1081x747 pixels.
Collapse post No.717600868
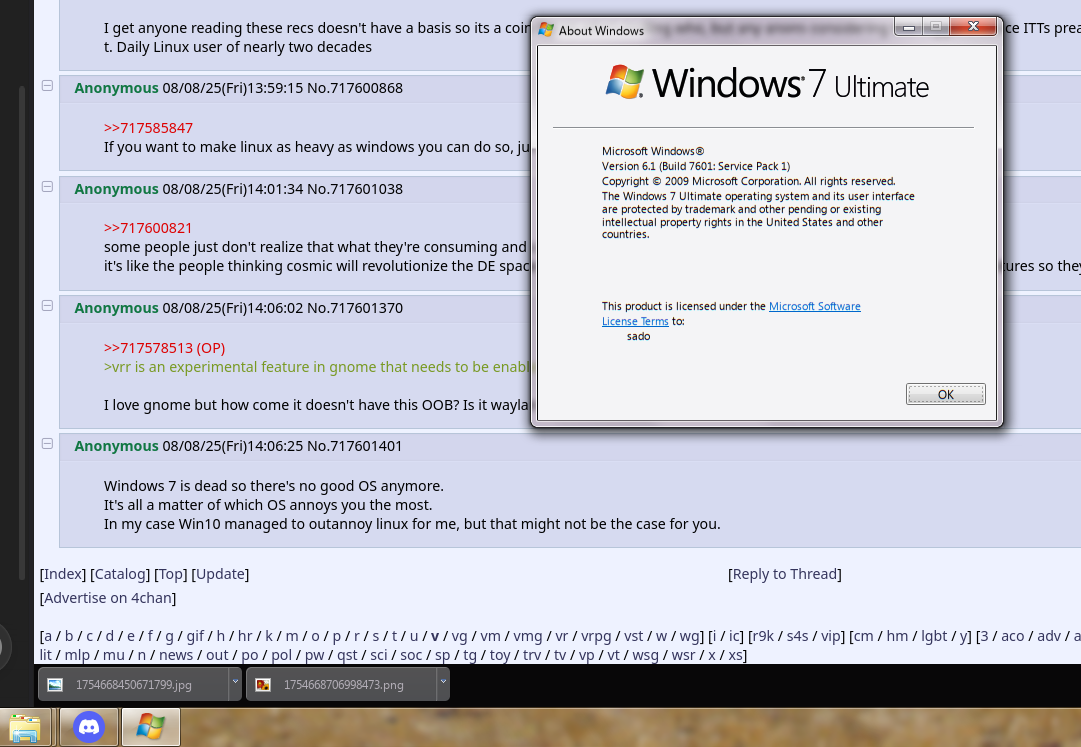click(x=47, y=85)
